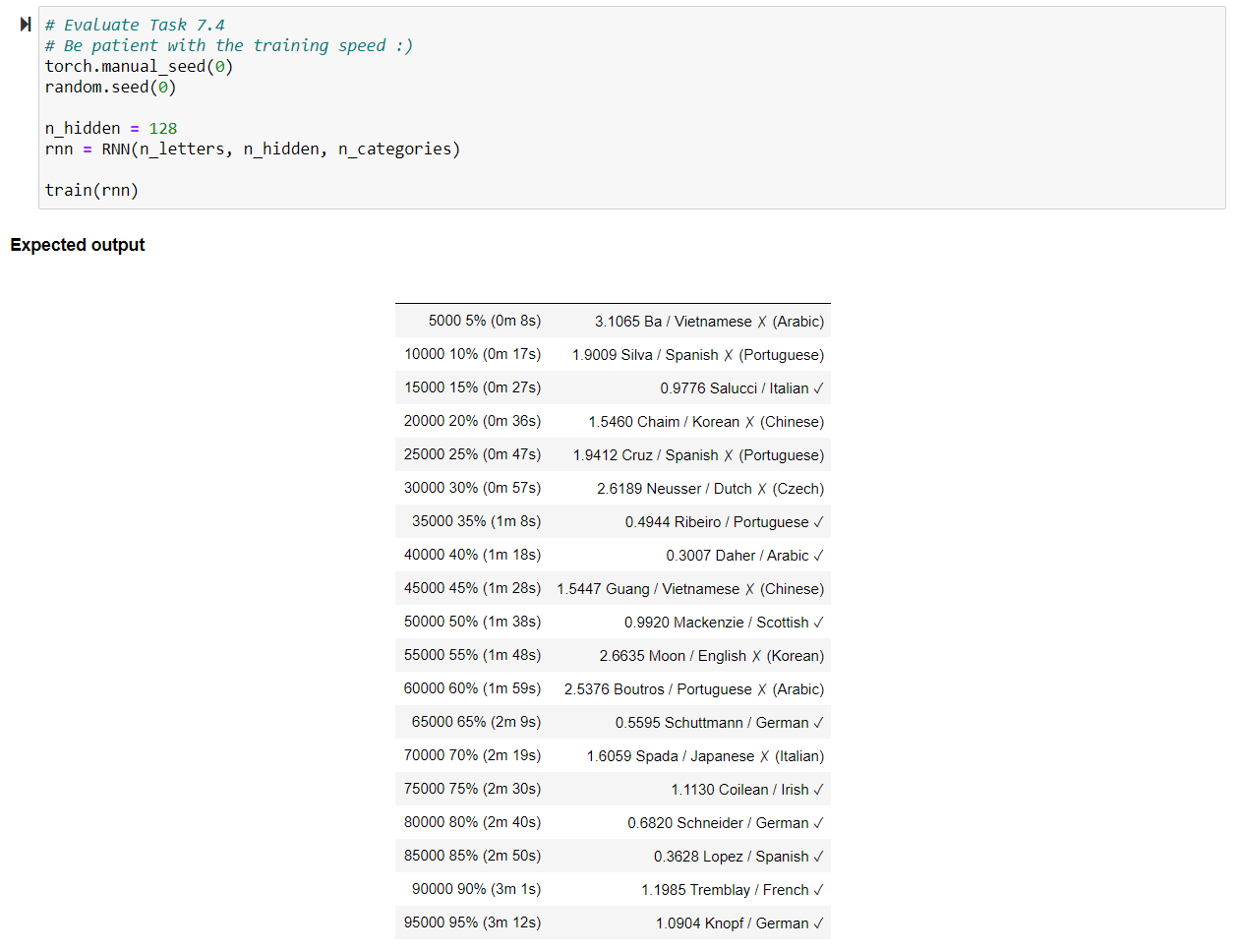The width and height of the screenshot is (1238, 952).
Task: Click the train(rnn) function call
Action: [89, 190]
